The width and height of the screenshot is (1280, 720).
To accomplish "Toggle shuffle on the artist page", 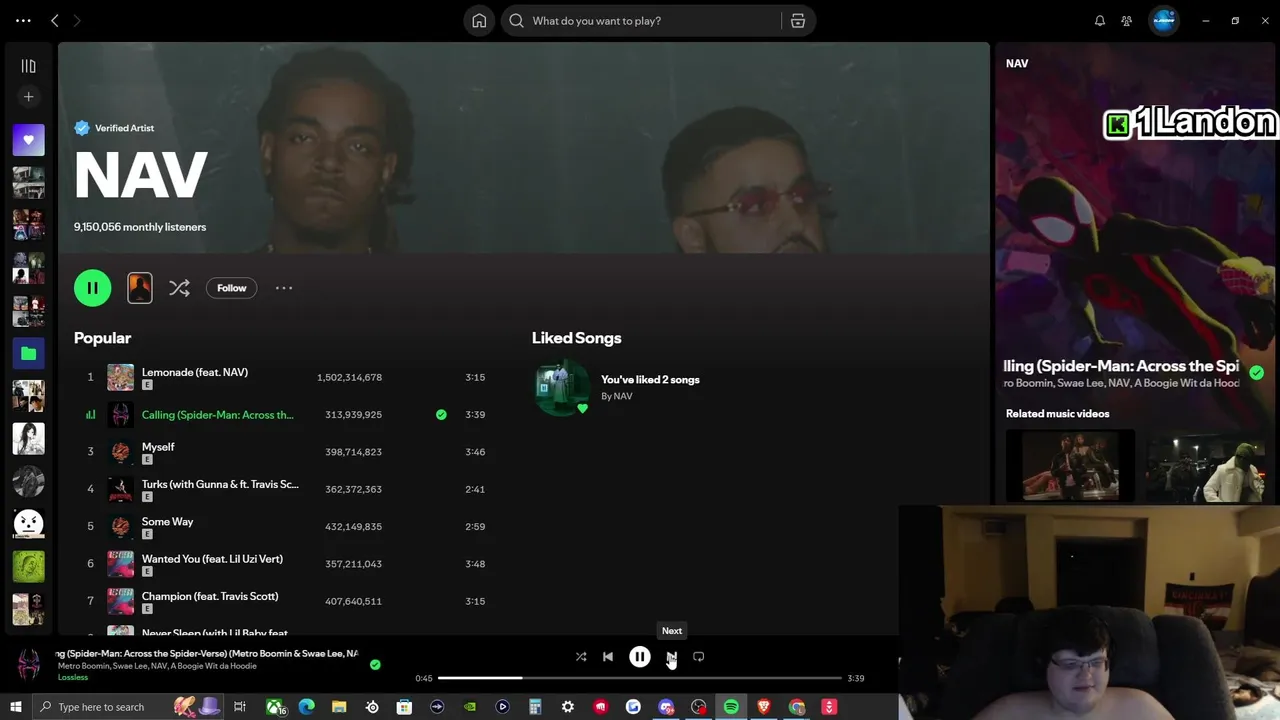I will (179, 288).
